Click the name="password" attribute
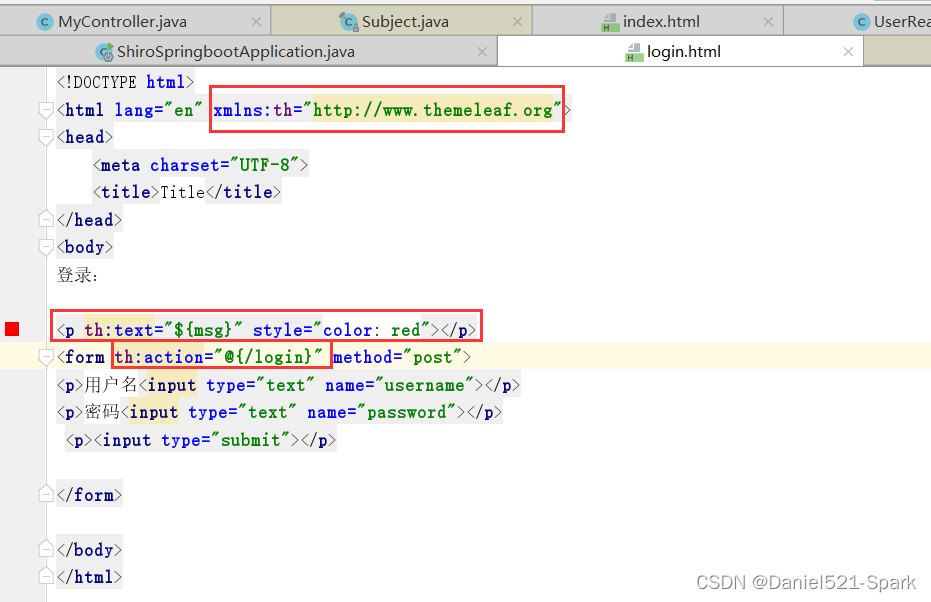This screenshot has width=931, height=602. [x=381, y=412]
